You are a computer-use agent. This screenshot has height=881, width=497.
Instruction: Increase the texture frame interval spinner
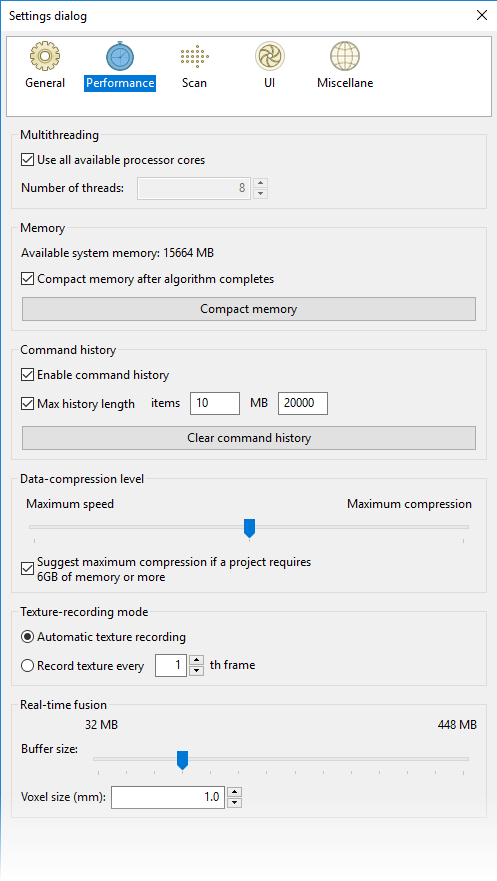pos(197,661)
